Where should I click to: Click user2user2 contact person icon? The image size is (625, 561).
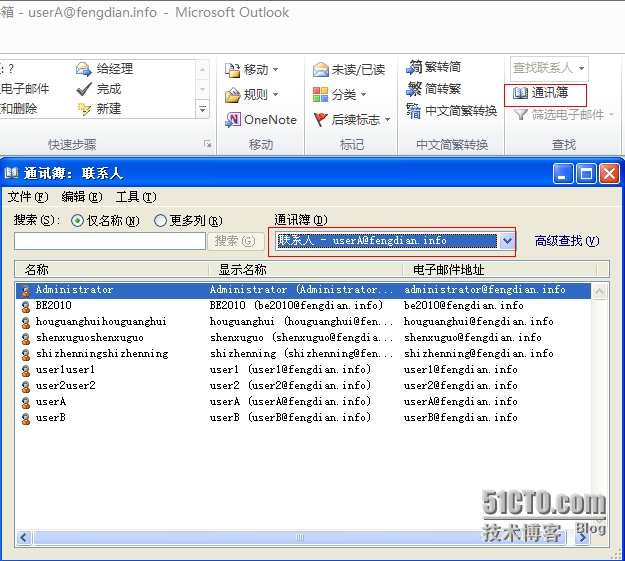click(26, 387)
